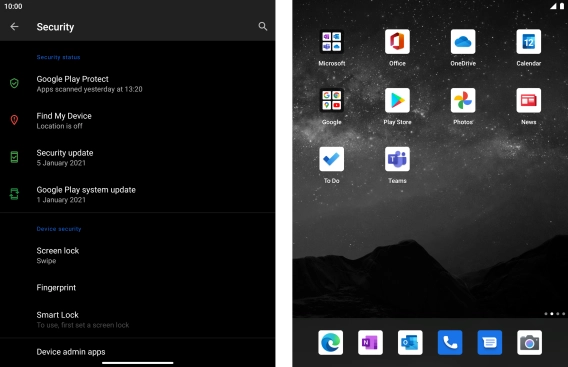Open the Phone dialer from the dock
Image resolution: width=568 pixels, height=367 pixels.
tap(450, 342)
